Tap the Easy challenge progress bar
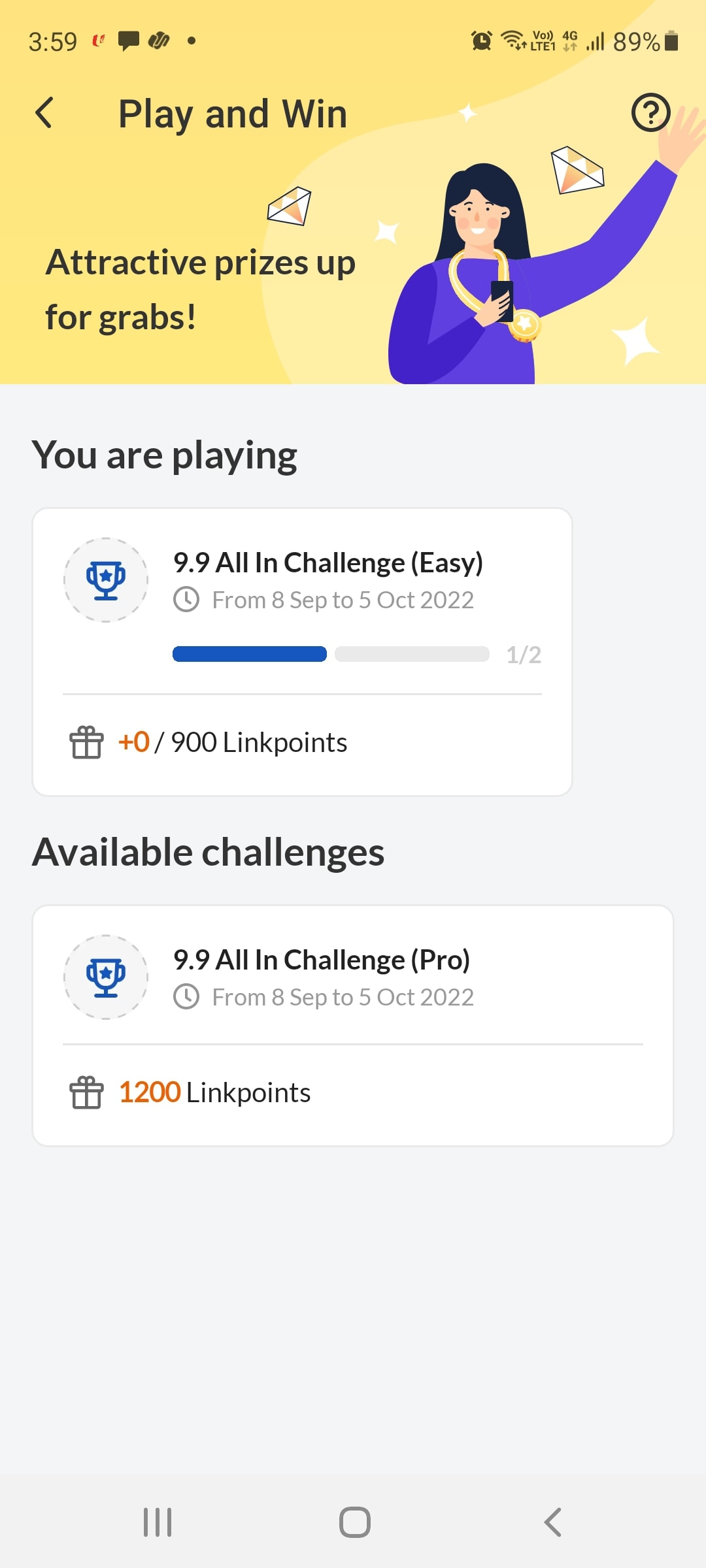Image resolution: width=706 pixels, height=1568 pixels. pos(330,654)
